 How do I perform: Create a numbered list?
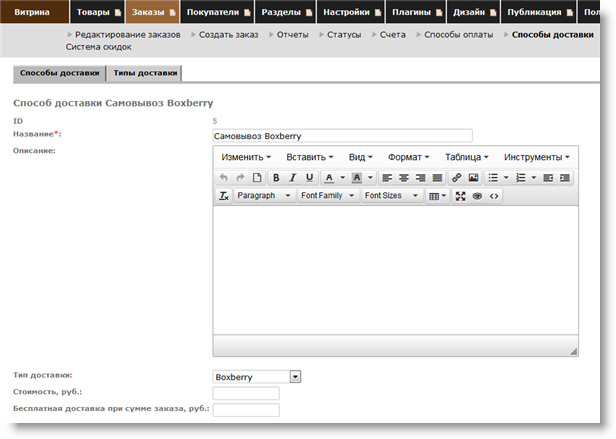point(521,178)
